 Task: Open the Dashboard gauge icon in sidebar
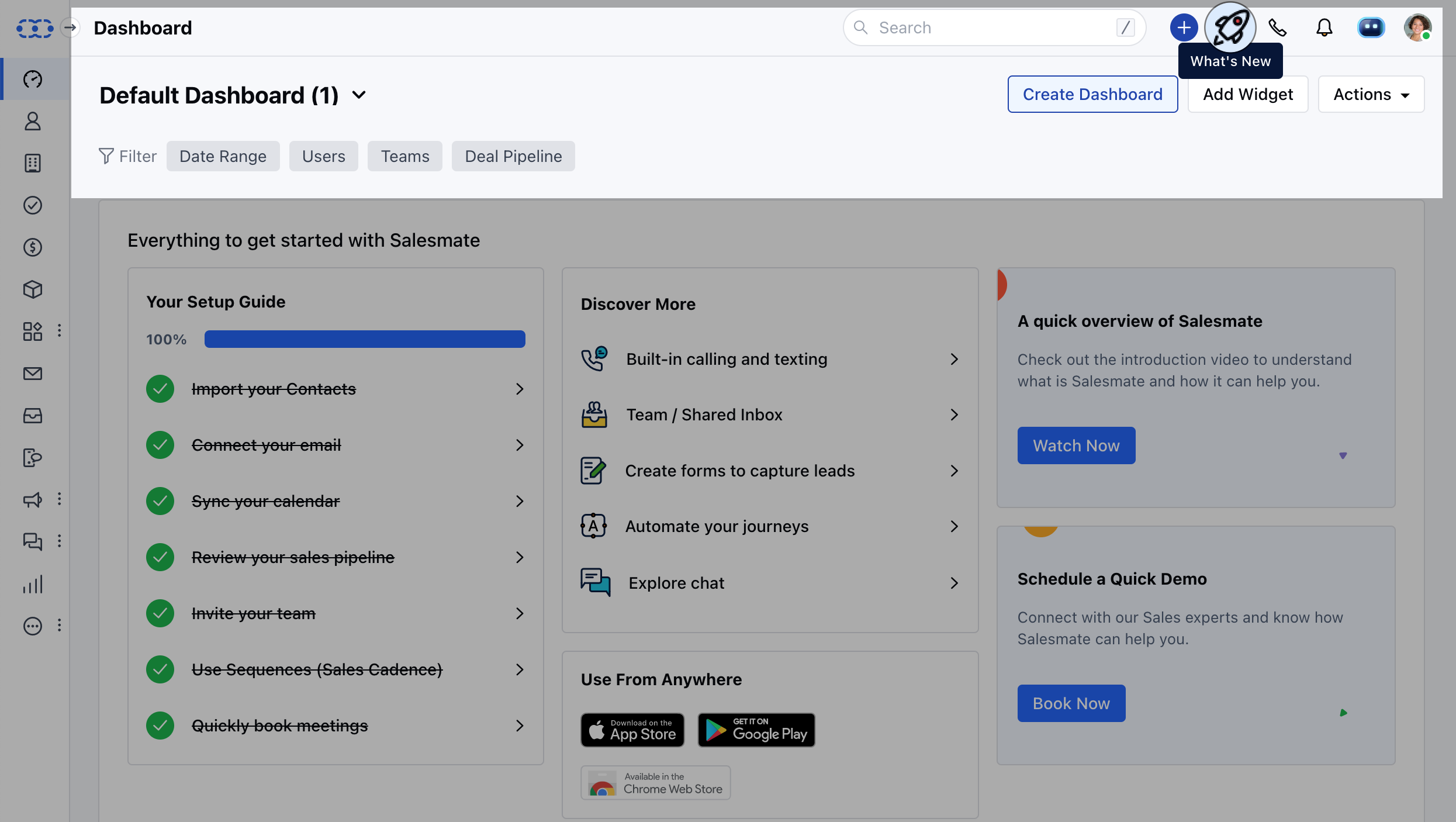33,79
